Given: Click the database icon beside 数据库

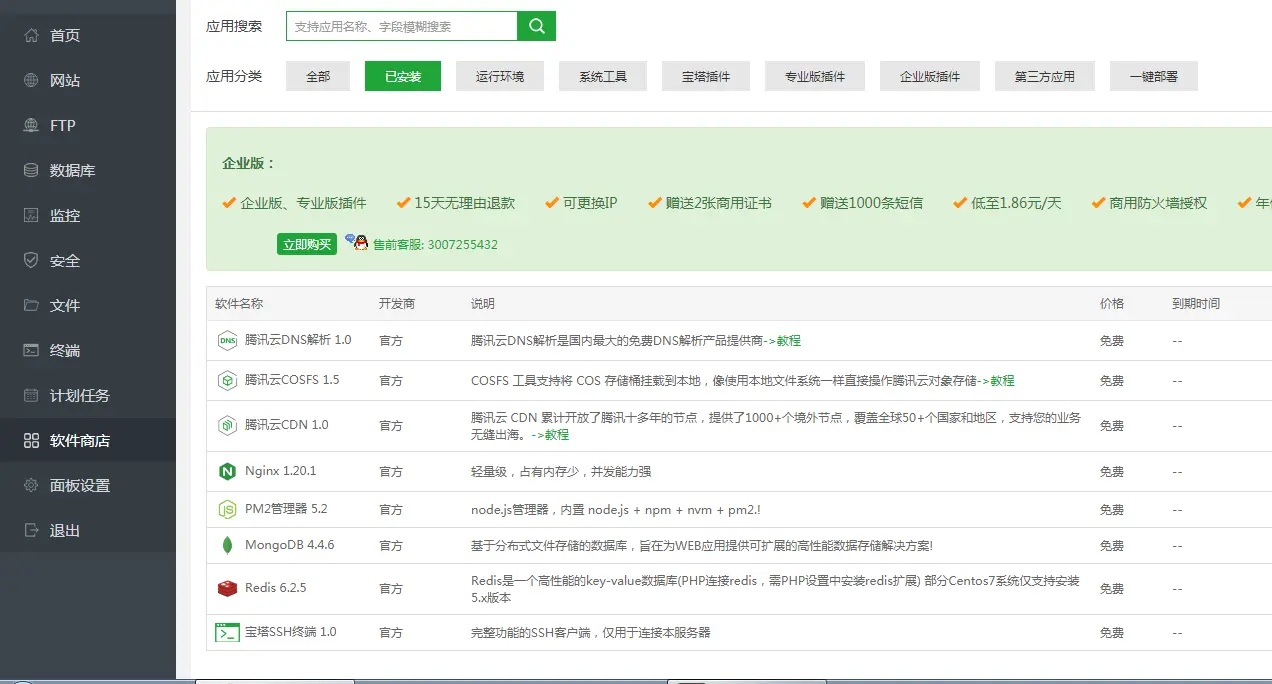Looking at the screenshot, I should tap(31, 170).
